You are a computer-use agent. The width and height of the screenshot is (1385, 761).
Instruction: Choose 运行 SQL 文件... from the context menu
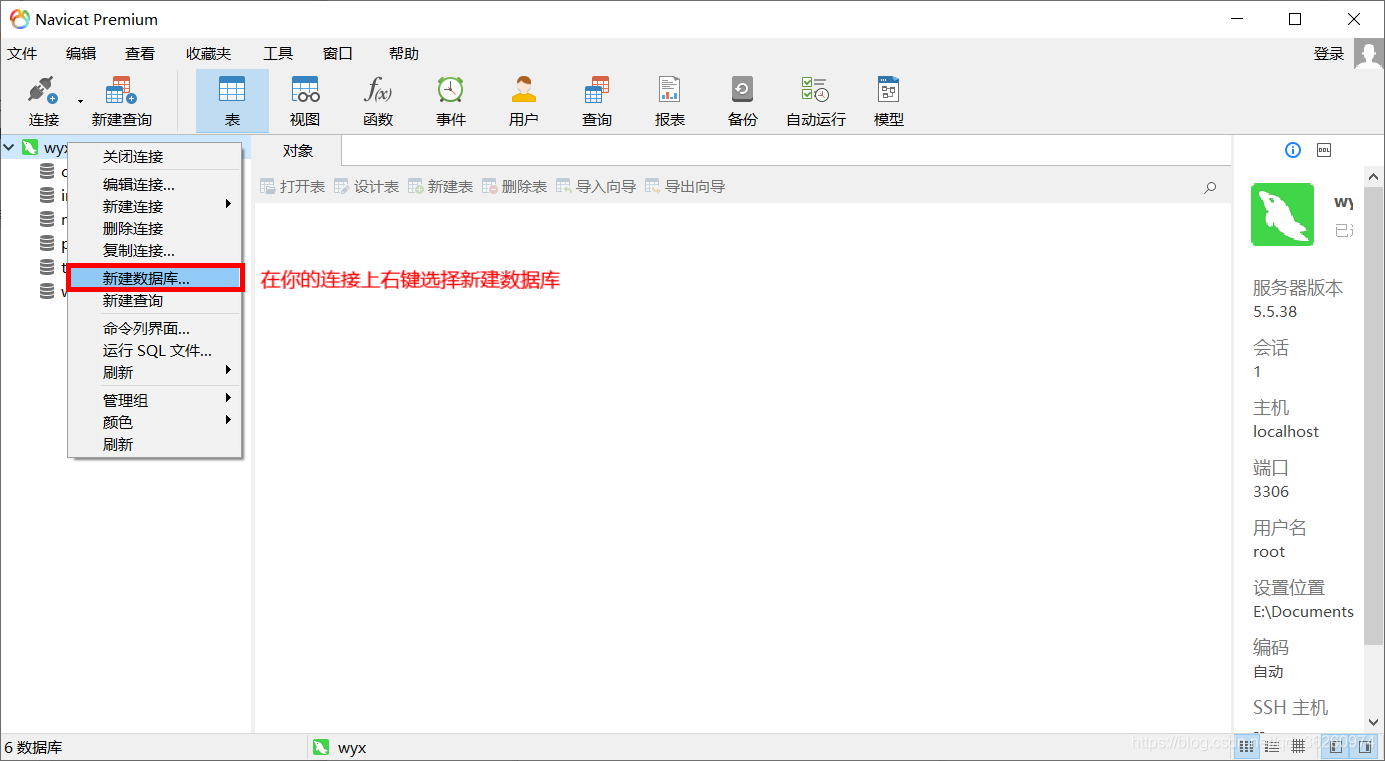(155, 350)
